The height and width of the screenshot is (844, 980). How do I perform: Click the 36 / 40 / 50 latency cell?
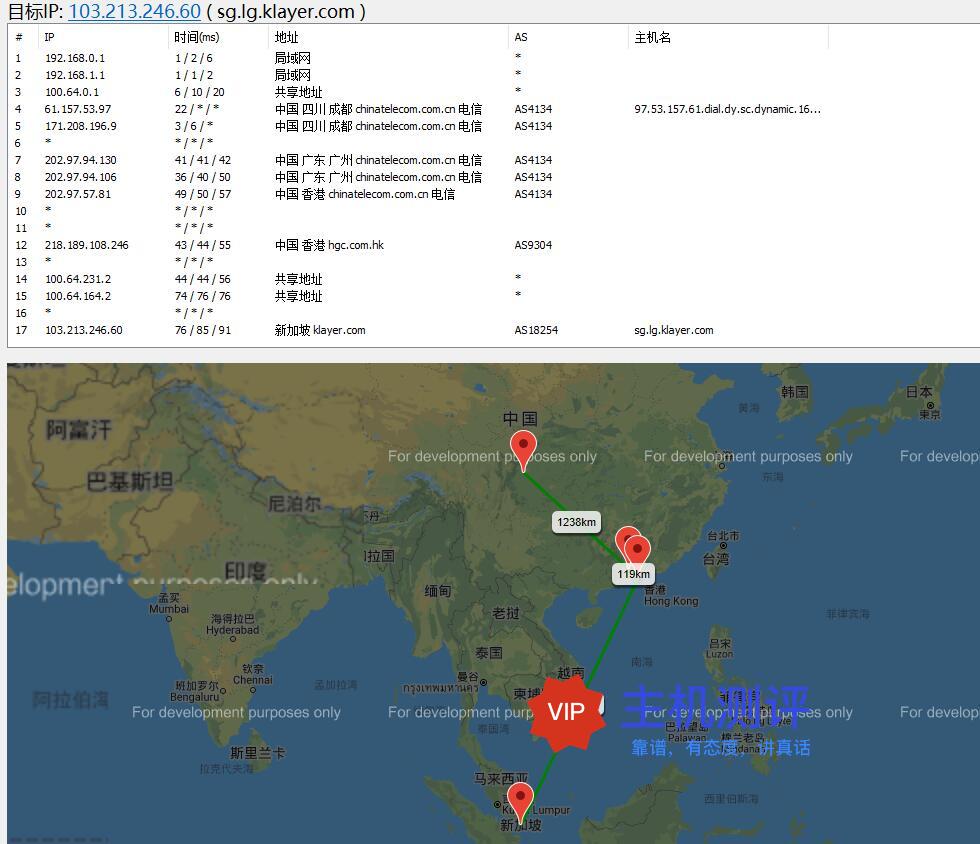[x=202, y=177]
